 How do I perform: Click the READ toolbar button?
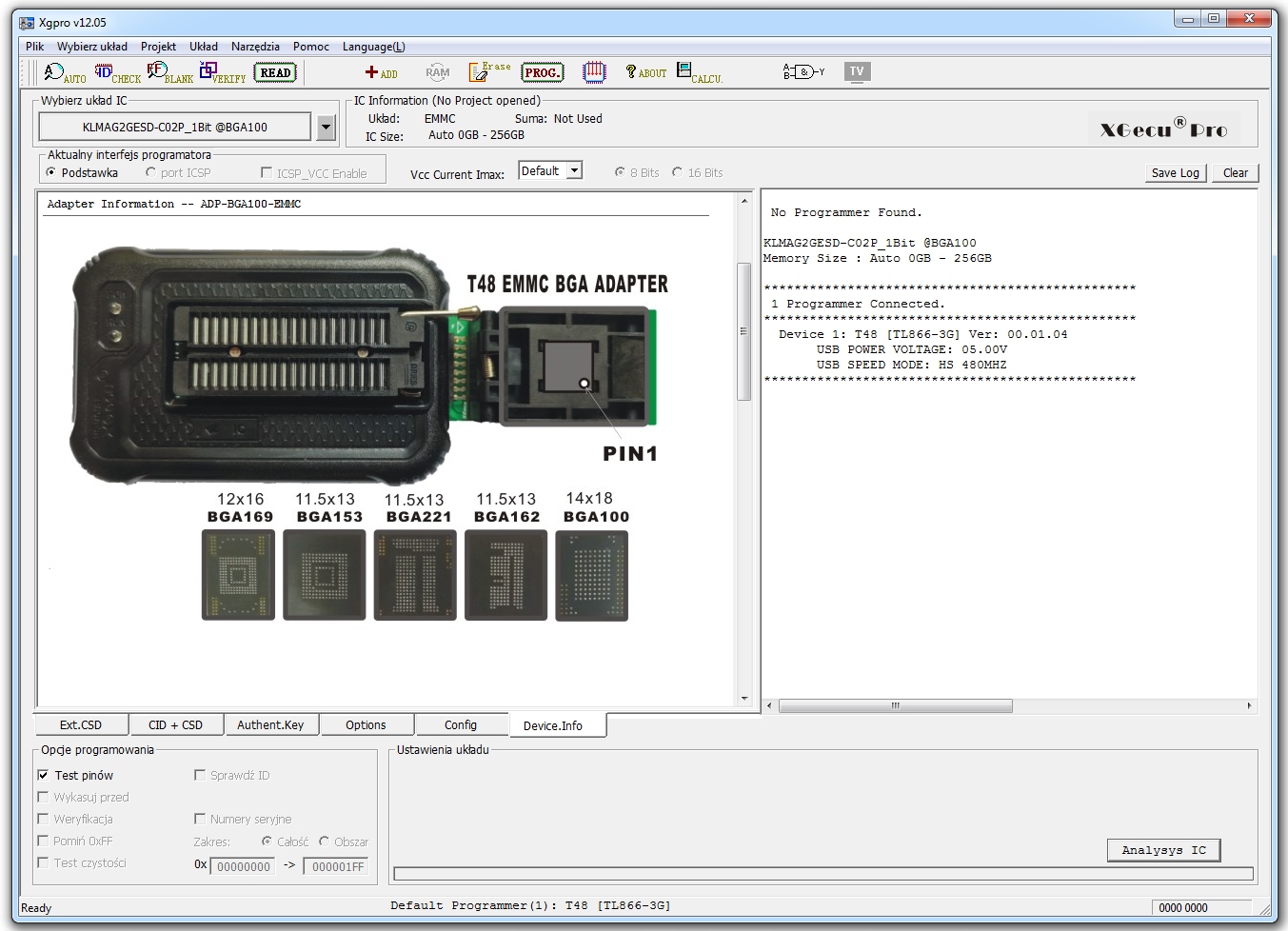coord(275,72)
